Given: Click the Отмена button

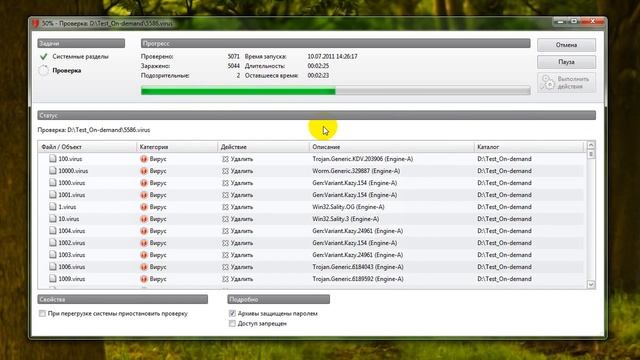Looking at the screenshot, I should [x=566, y=45].
